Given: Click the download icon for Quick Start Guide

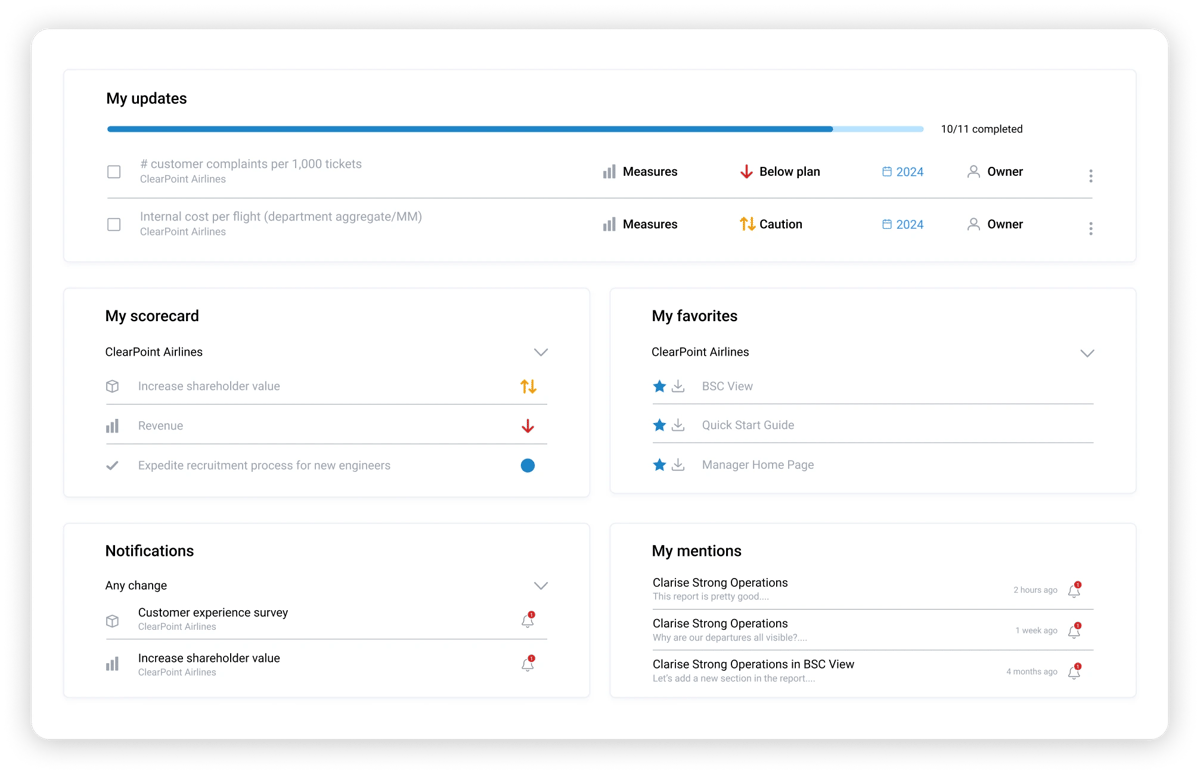Looking at the screenshot, I should click(x=678, y=425).
